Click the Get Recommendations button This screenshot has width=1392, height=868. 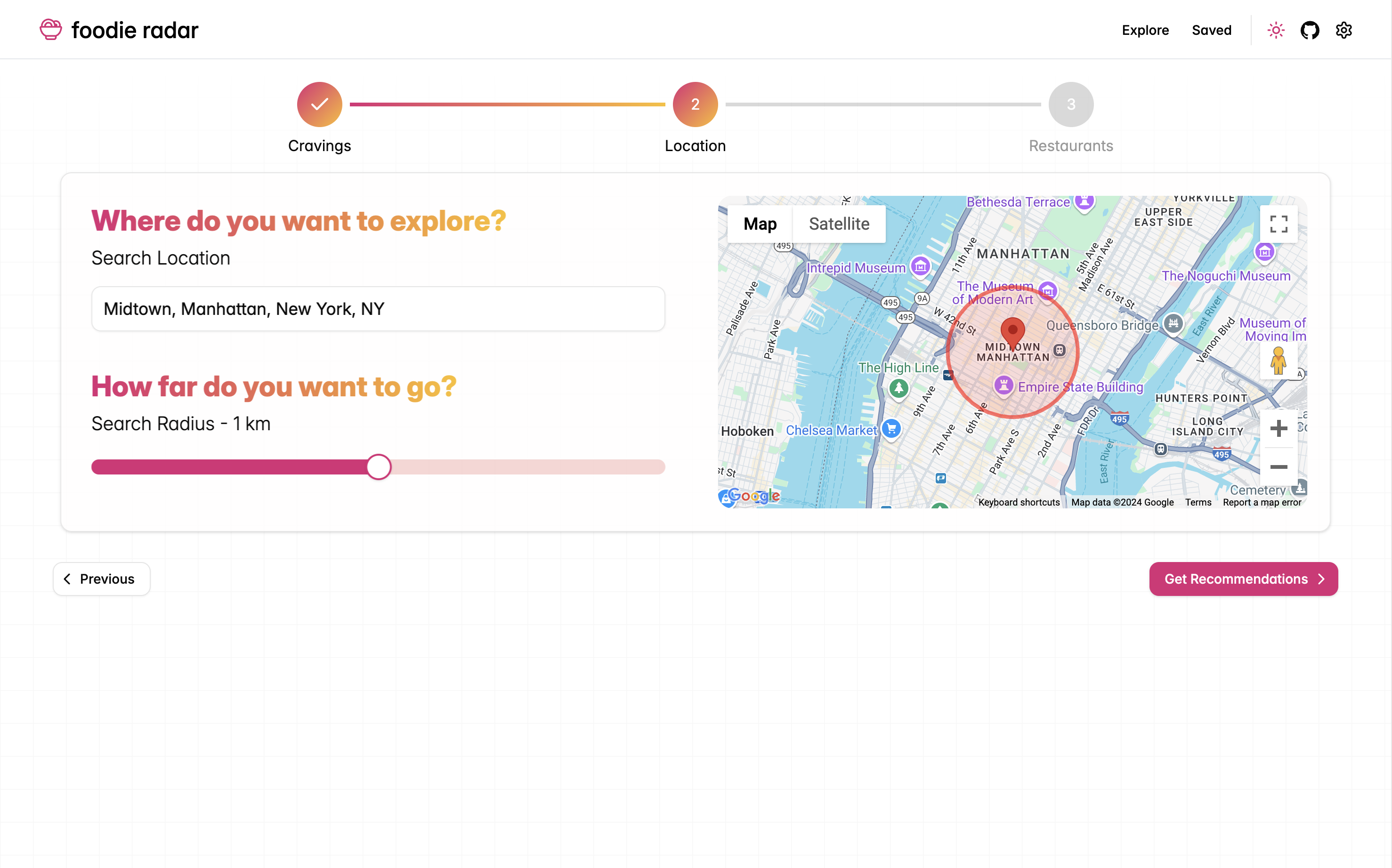click(x=1243, y=579)
